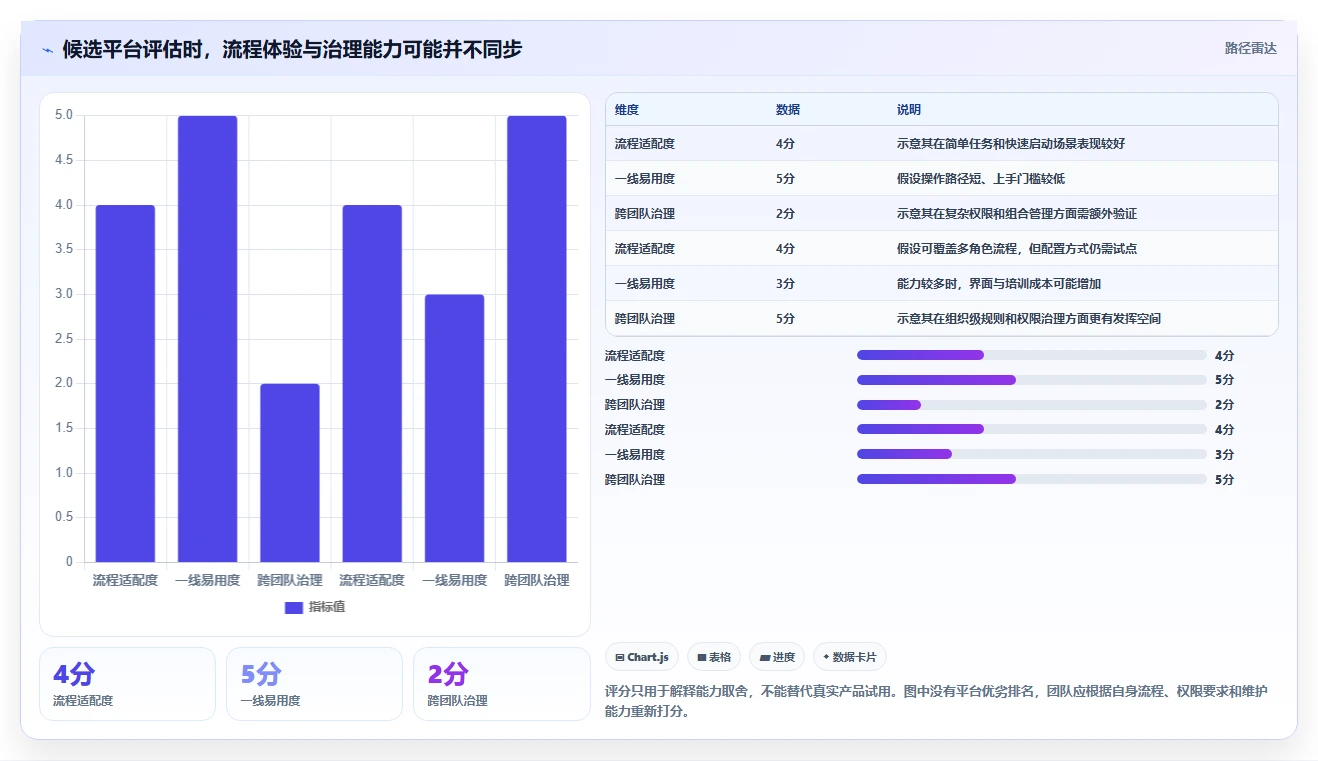The width and height of the screenshot is (1318, 761).
Task: Select the 表格 chip
Action: tap(714, 657)
